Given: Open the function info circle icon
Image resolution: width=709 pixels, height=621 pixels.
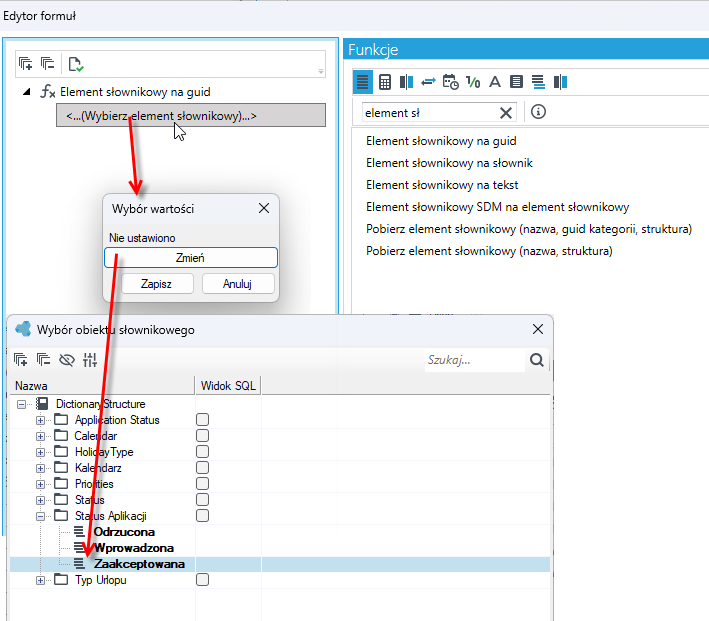Looking at the screenshot, I should click(538, 112).
